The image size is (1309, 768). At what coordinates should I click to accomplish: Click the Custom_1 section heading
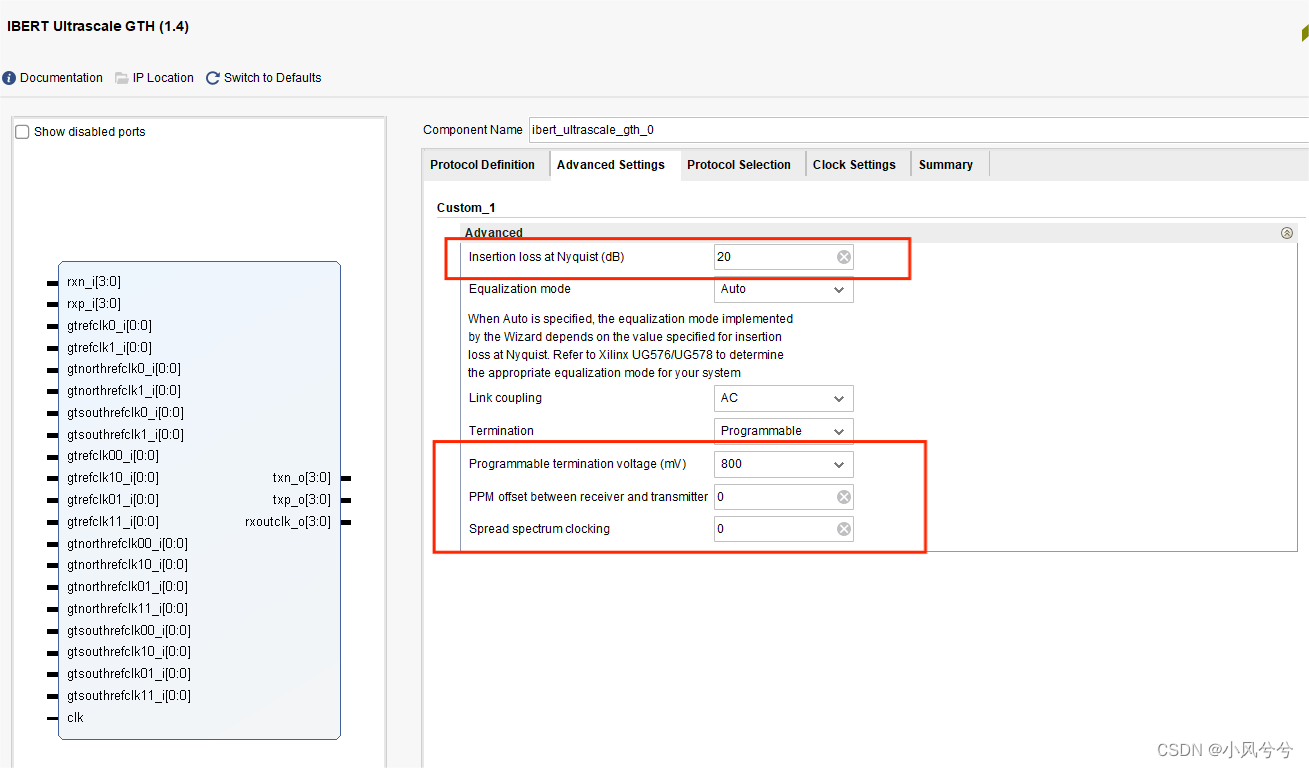(x=466, y=208)
